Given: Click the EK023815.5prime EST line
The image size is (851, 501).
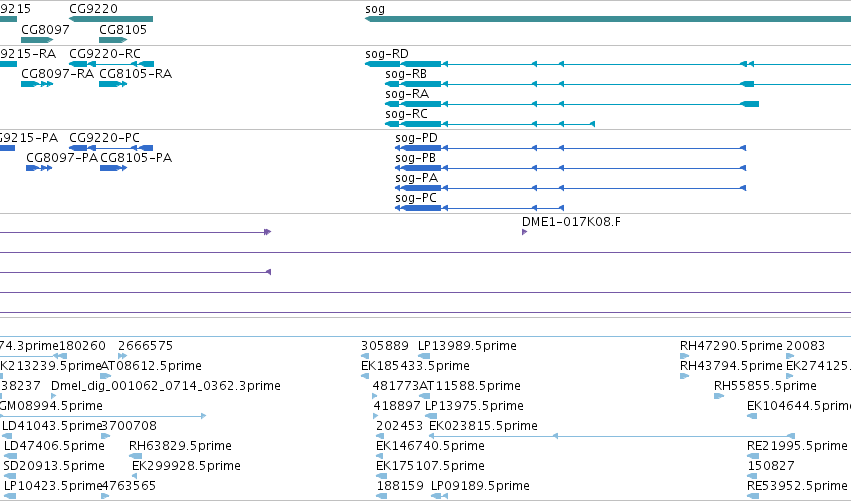Looking at the screenshot, I should 612,436.
